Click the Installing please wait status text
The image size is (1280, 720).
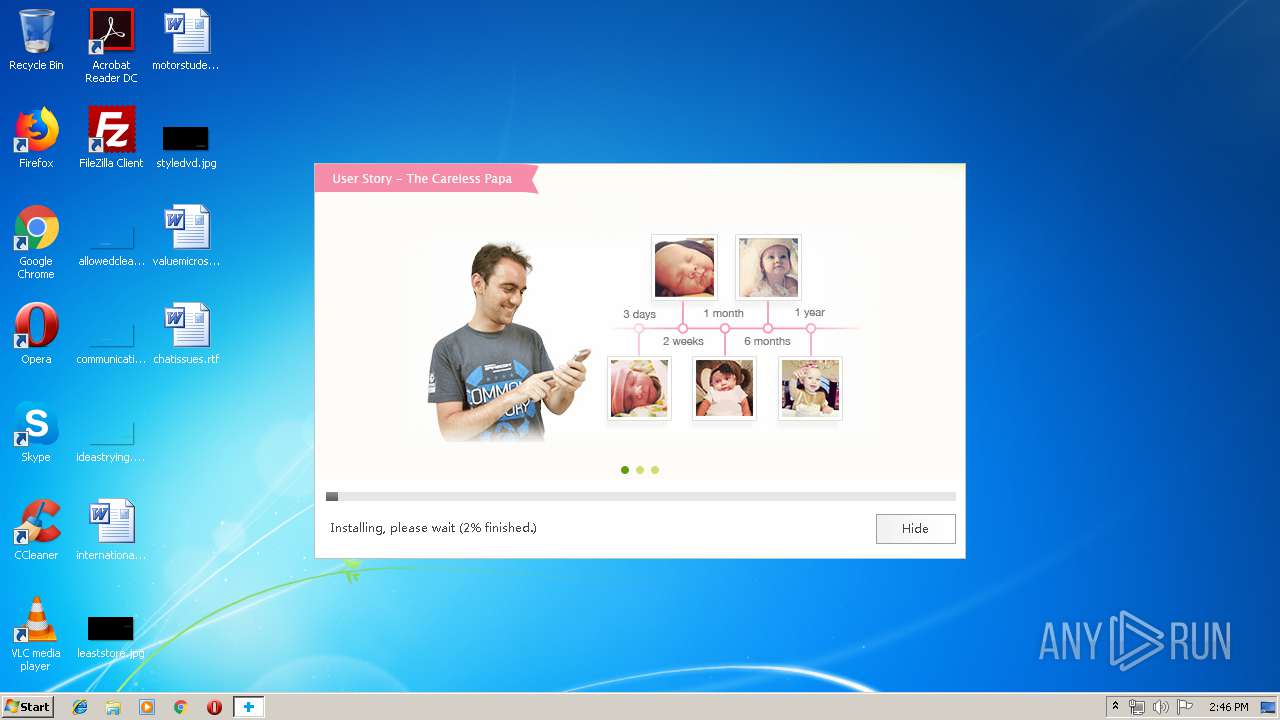433,528
